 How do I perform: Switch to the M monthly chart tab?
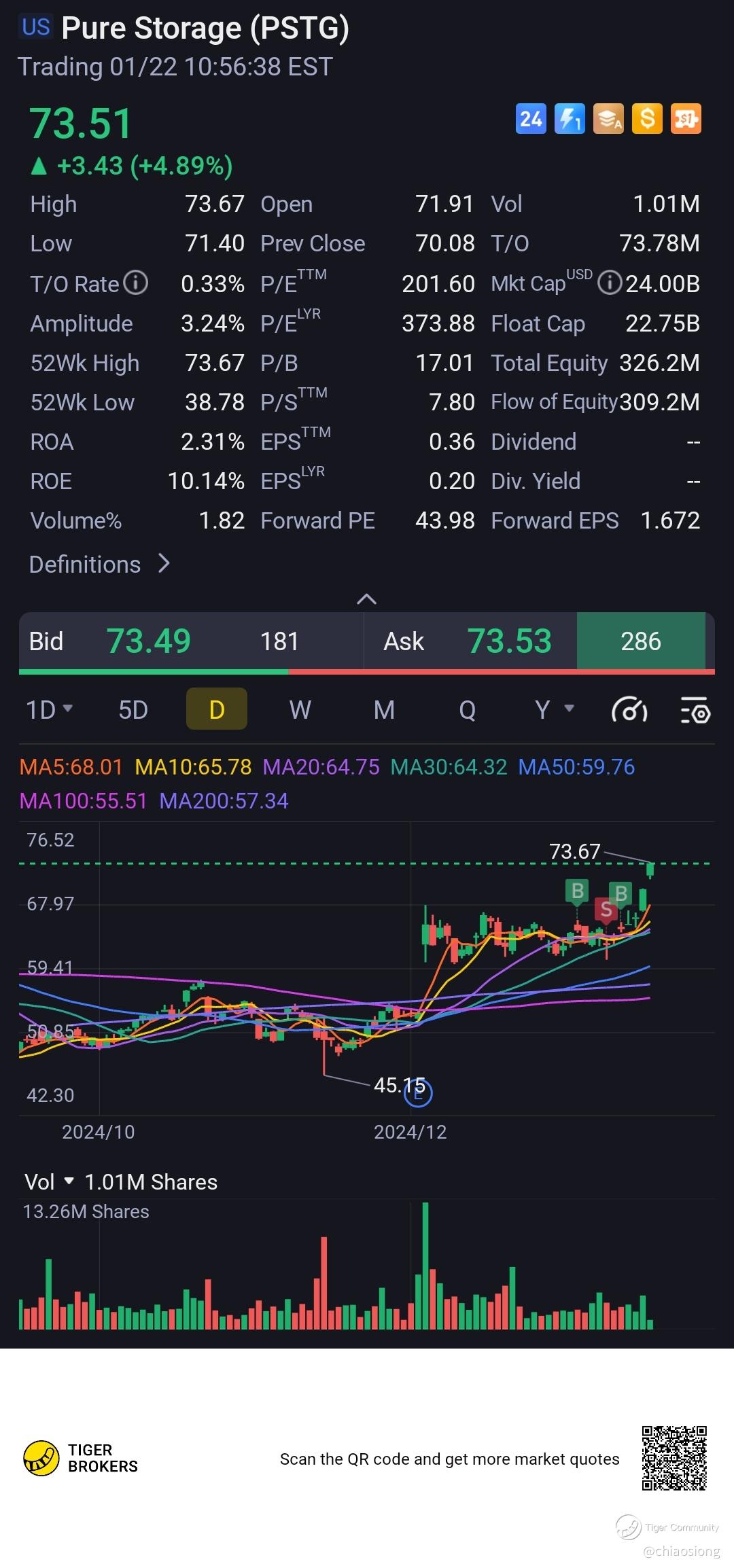point(384,710)
